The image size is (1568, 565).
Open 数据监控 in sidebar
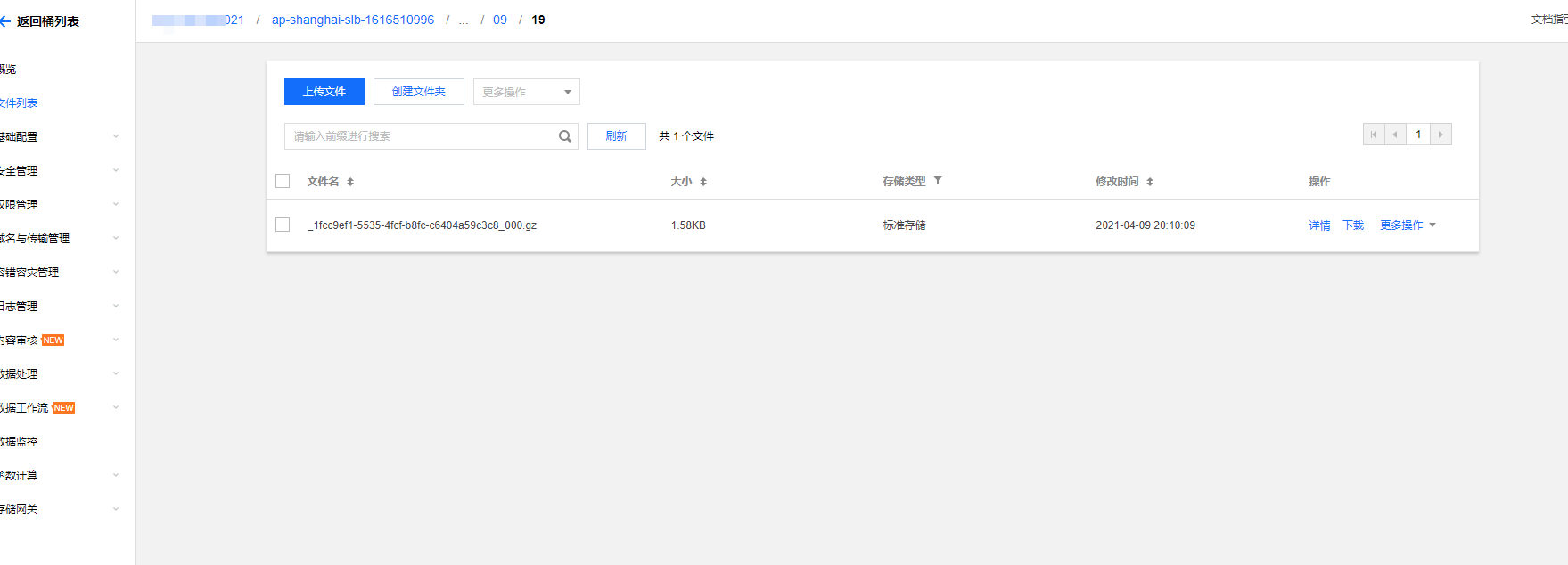tap(19, 441)
